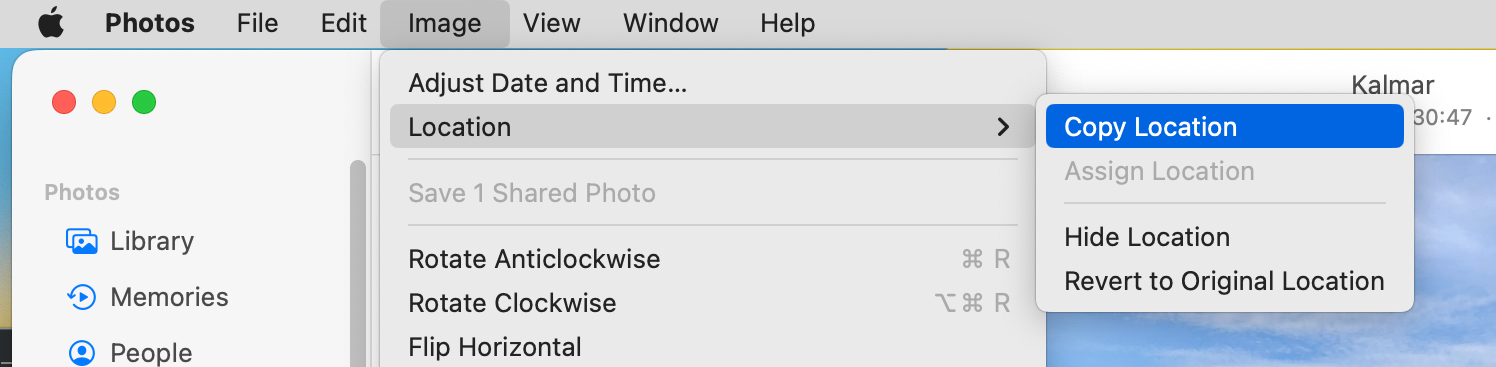This screenshot has width=1496, height=367.
Task: Choose Revert to Original Location
Action: 1225,281
